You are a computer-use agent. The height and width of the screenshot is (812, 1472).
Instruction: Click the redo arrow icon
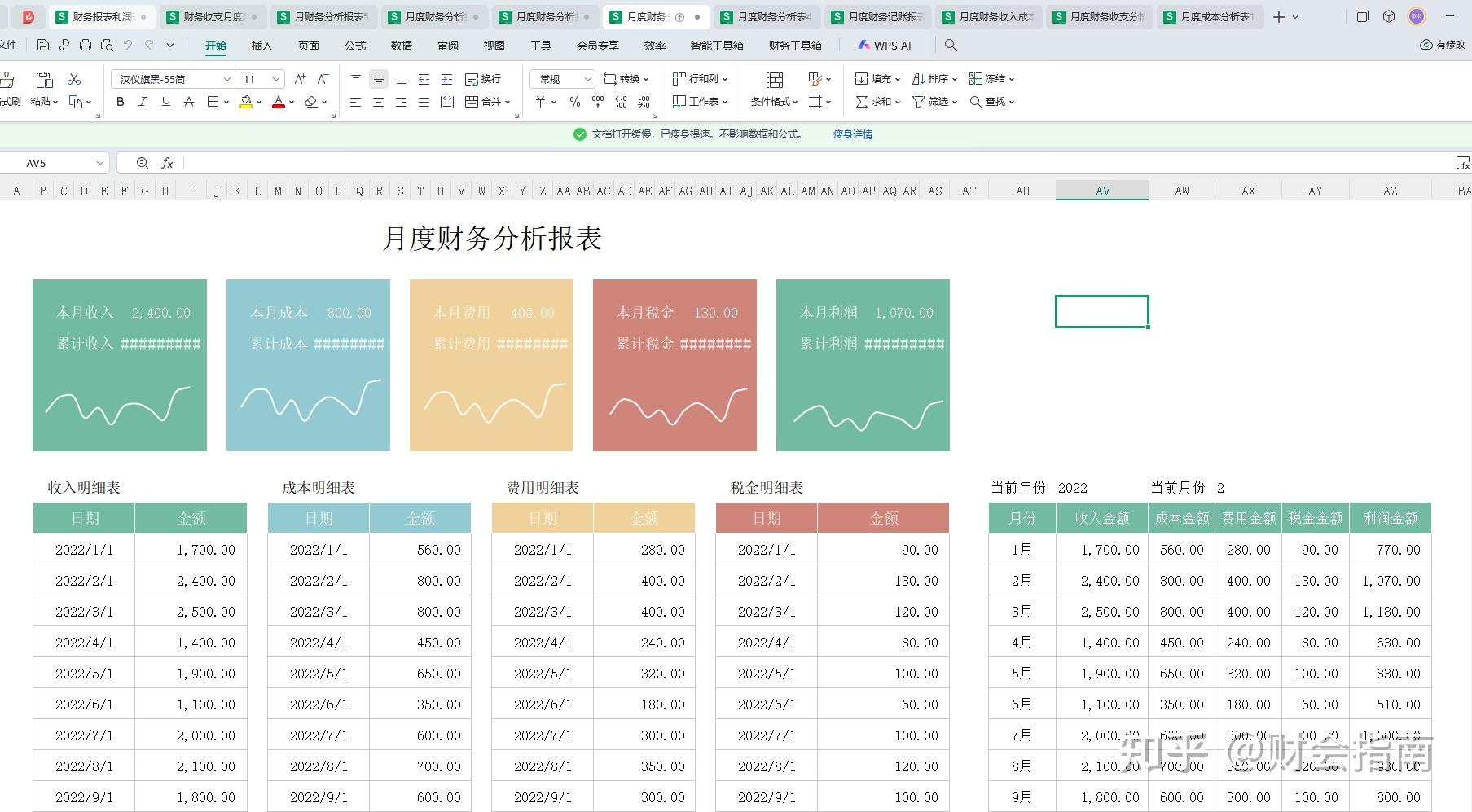pyautogui.click(x=149, y=46)
